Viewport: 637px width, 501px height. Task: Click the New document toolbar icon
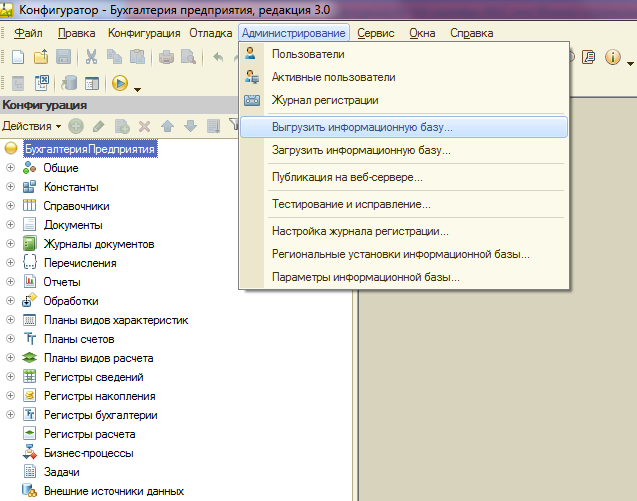[x=17, y=57]
